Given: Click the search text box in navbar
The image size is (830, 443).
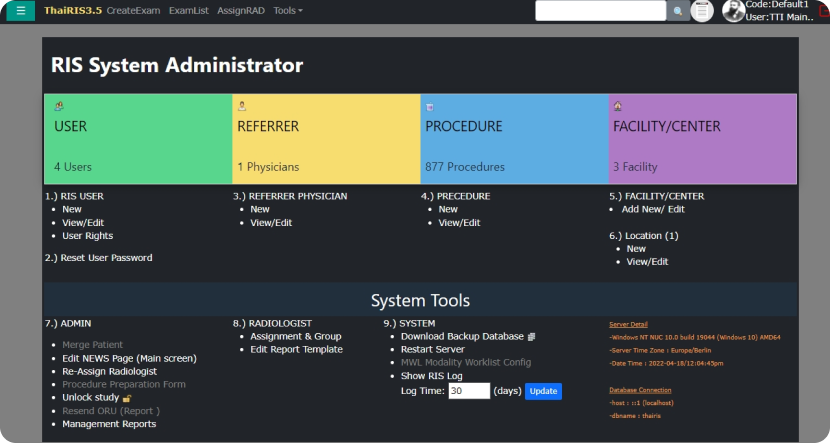Looking at the screenshot, I should pos(600,11).
